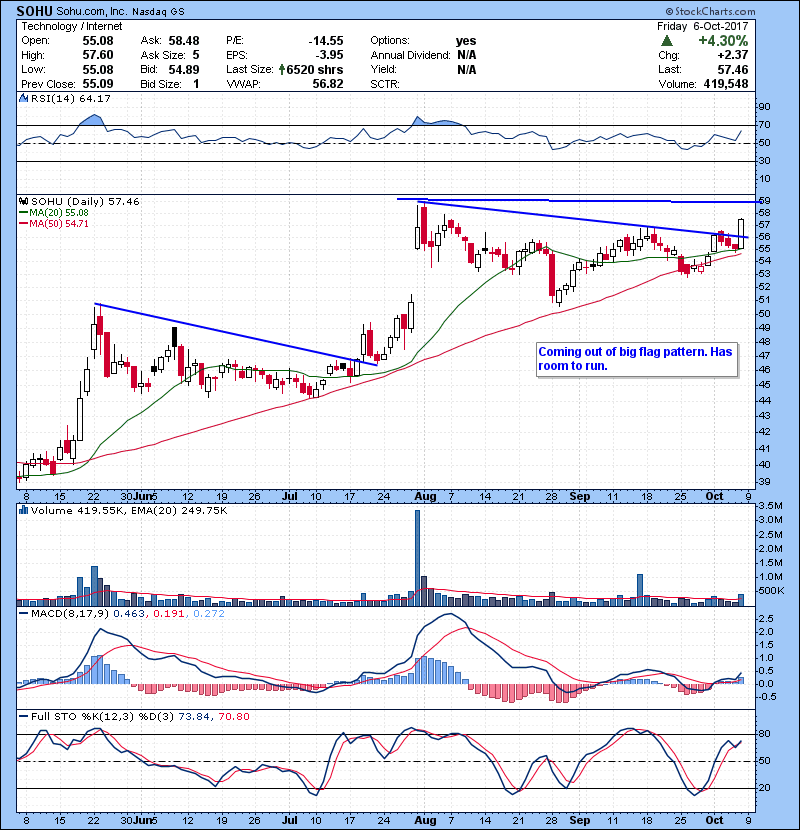
Task: Select the Open value in quote table
Action: [98, 41]
